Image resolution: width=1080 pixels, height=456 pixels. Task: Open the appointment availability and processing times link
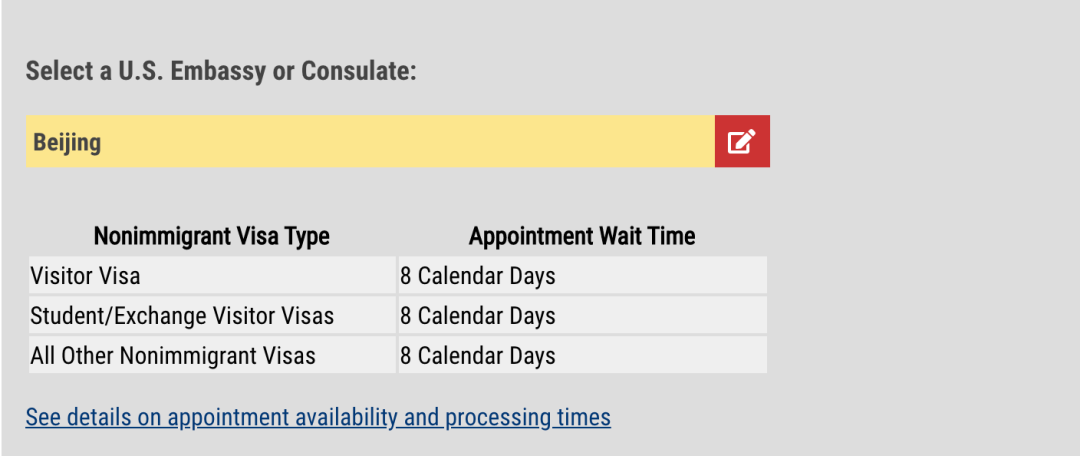[318, 417]
